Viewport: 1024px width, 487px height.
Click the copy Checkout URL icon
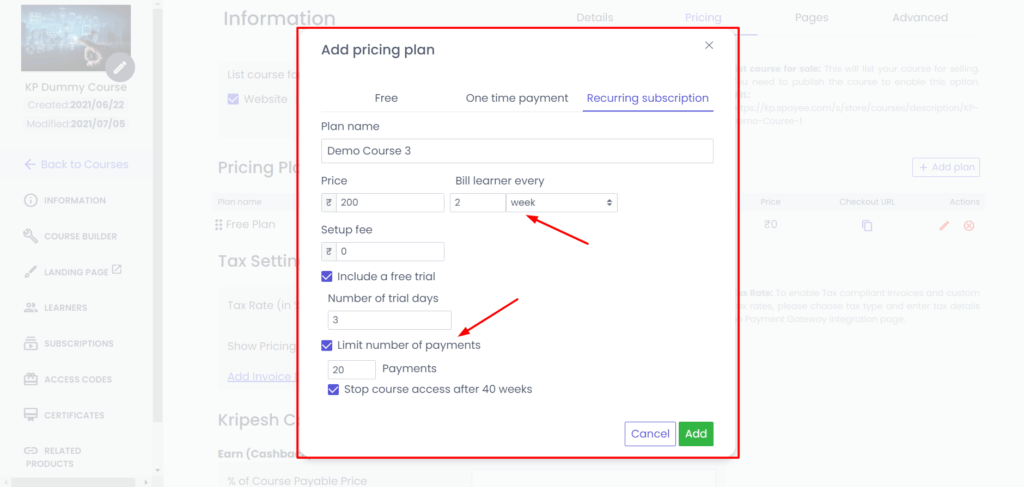click(867, 226)
